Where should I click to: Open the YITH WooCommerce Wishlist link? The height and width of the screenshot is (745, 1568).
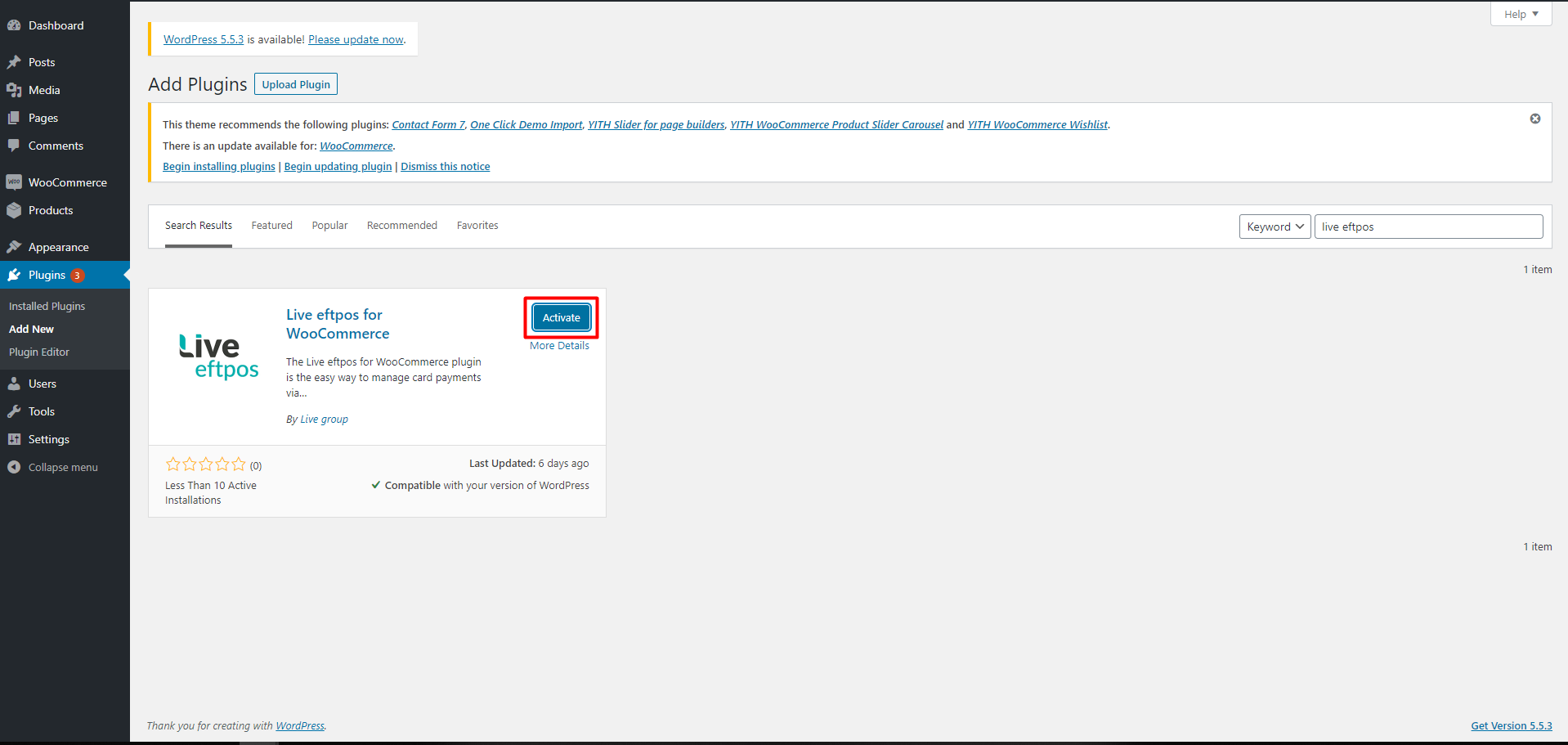click(x=1037, y=125)
